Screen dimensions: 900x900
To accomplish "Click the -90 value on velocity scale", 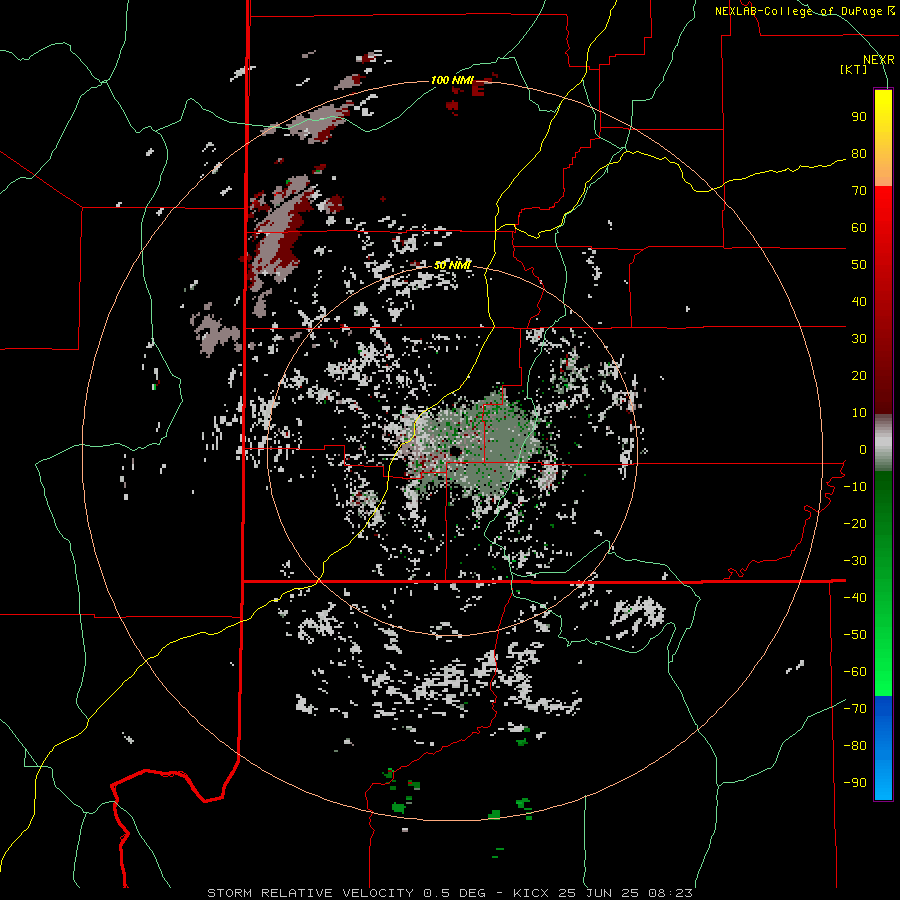I will [855, 783].
